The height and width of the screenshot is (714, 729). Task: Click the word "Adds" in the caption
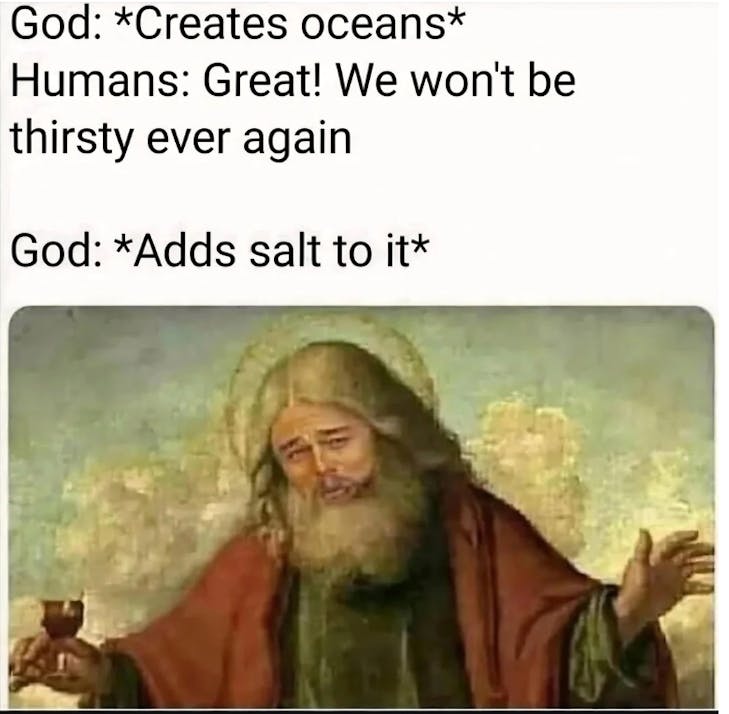click(185, 251)
